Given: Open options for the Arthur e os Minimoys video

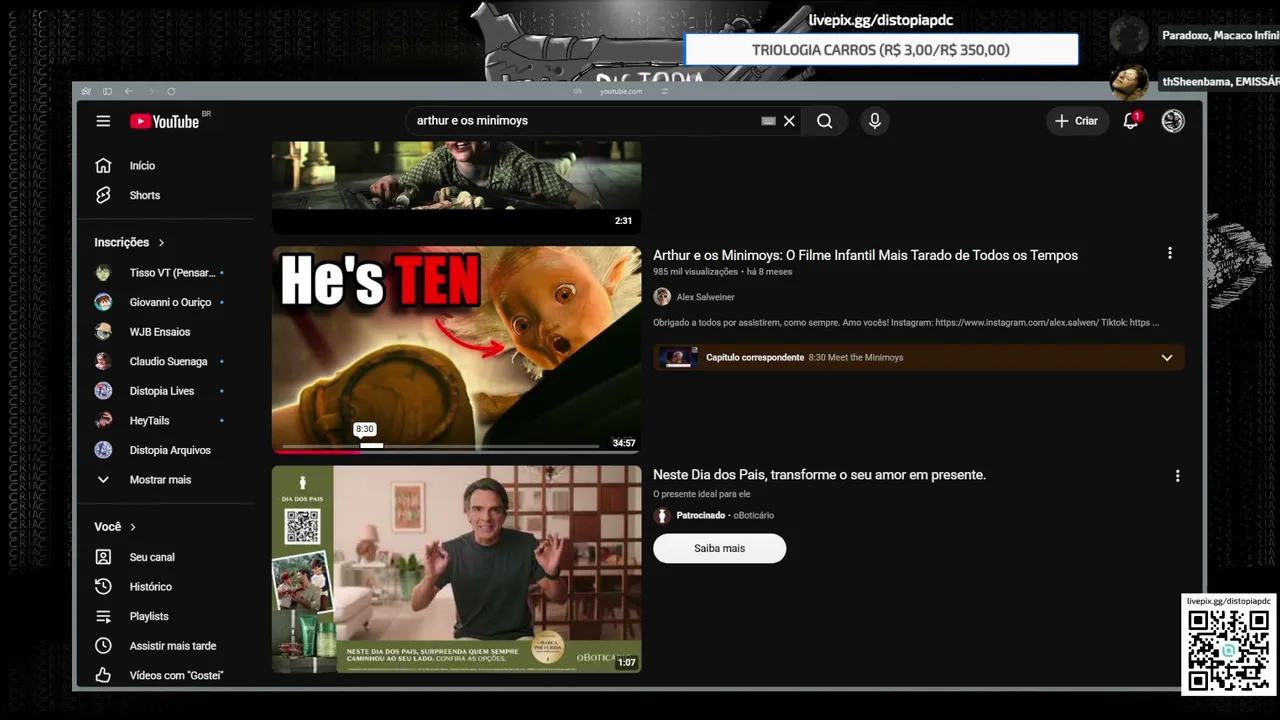Looking at the screenshot, I should pyautogui.click(x=1169, y=254).
